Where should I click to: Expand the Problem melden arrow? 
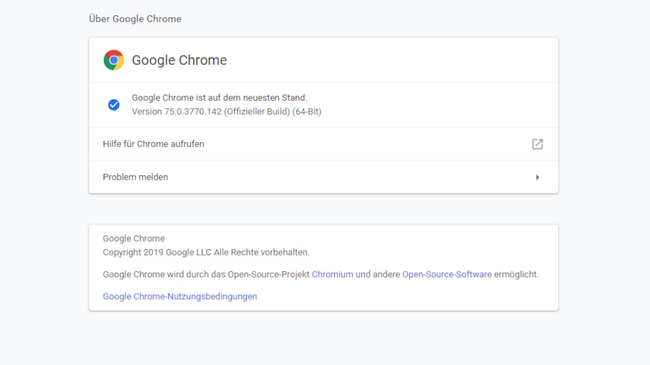(x=537, y=177)
